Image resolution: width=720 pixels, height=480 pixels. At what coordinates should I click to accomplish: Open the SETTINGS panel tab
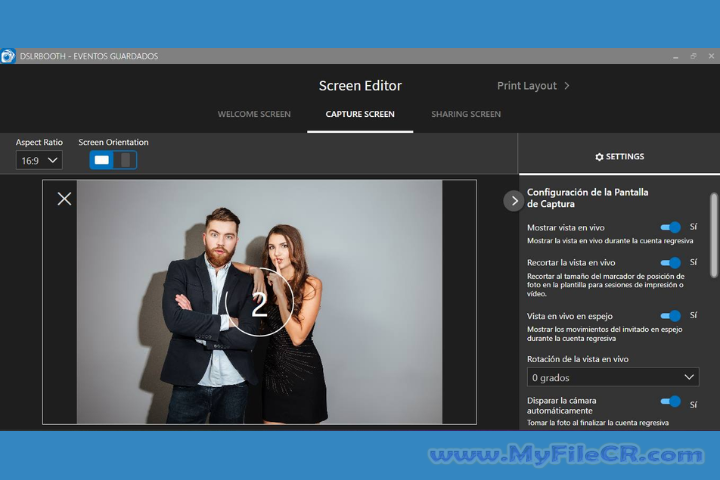pos(619,157)
